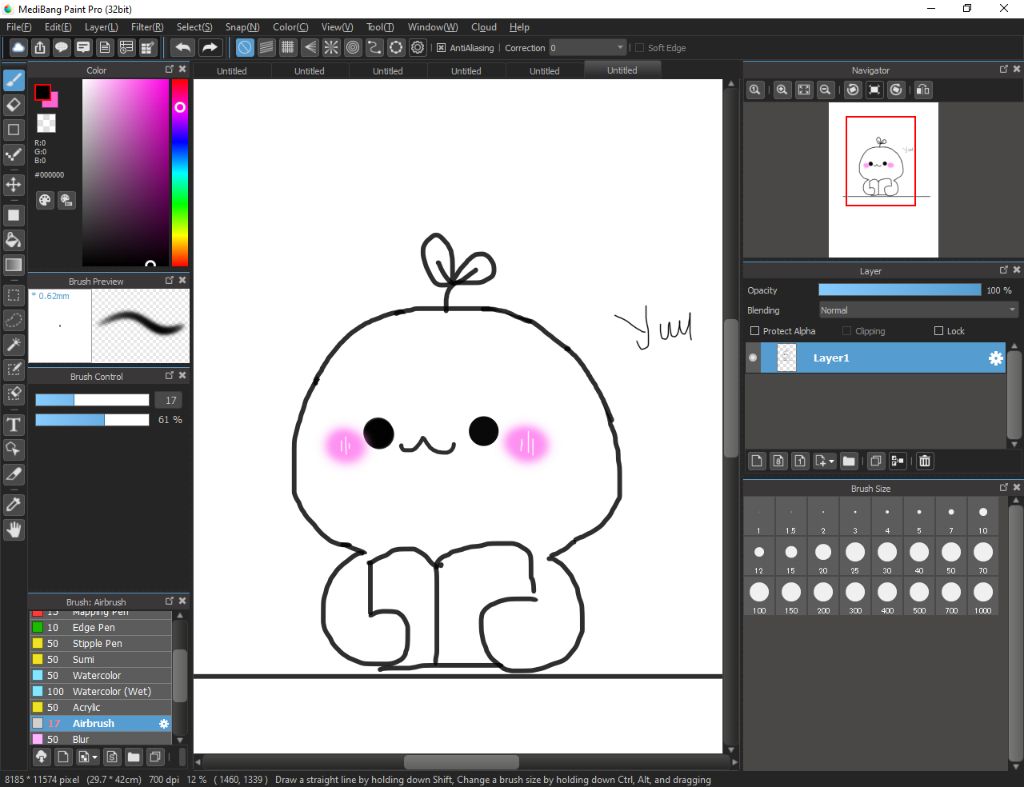The height and width of the screenshot is (787, 1024).
Task: Click the Redo arrow in the toolbar
Action: point(209,48)
